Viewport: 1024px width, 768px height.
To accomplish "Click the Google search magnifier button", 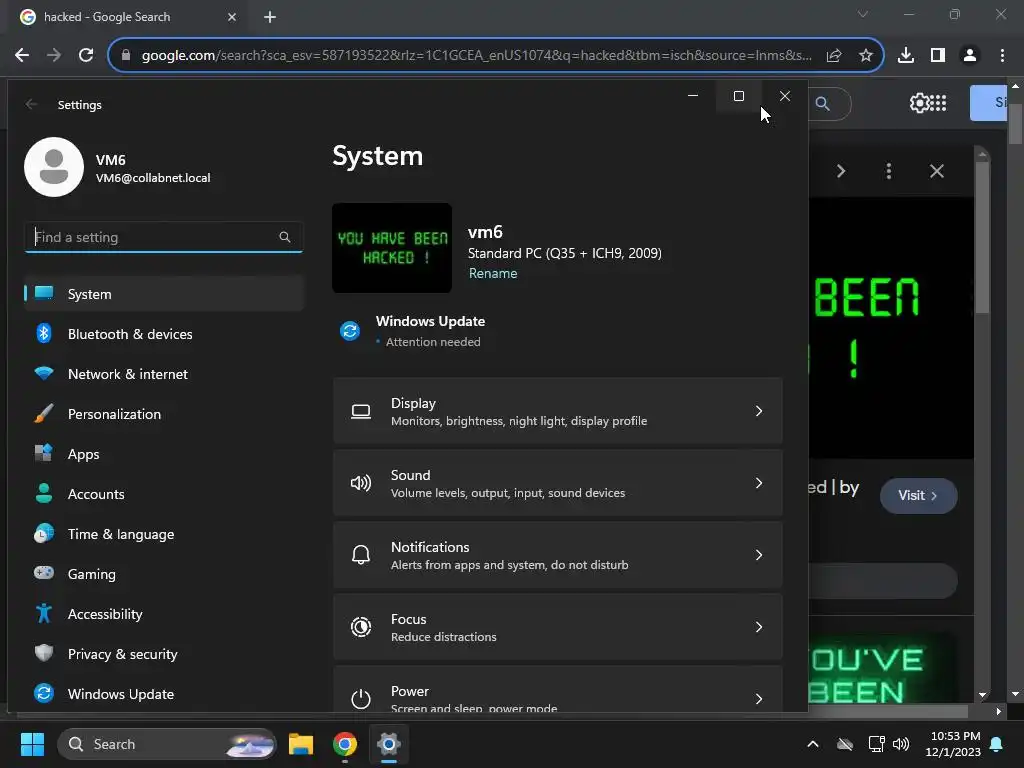I will coord(823,104).
